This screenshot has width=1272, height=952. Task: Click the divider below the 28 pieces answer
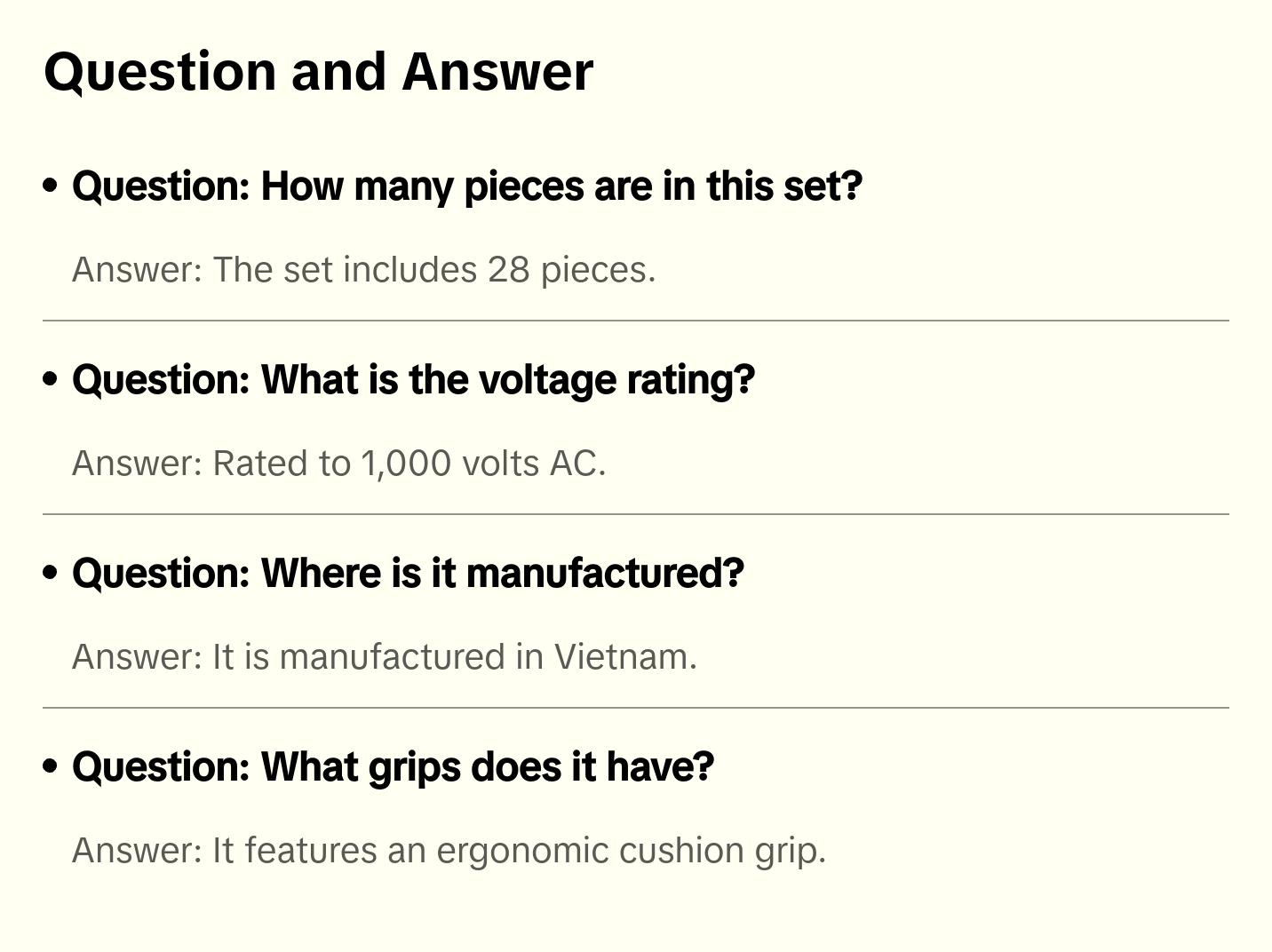tap(636, 321)
